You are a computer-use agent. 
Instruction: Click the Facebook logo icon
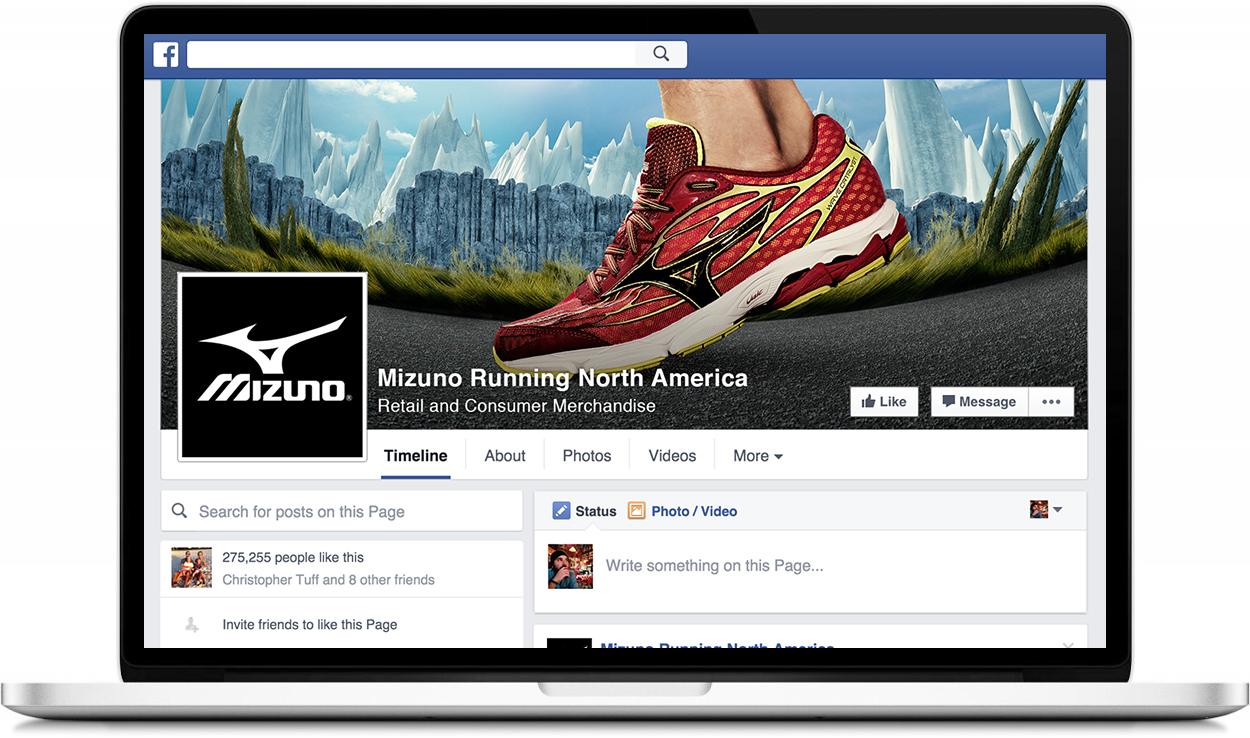(x=166, y=54)
